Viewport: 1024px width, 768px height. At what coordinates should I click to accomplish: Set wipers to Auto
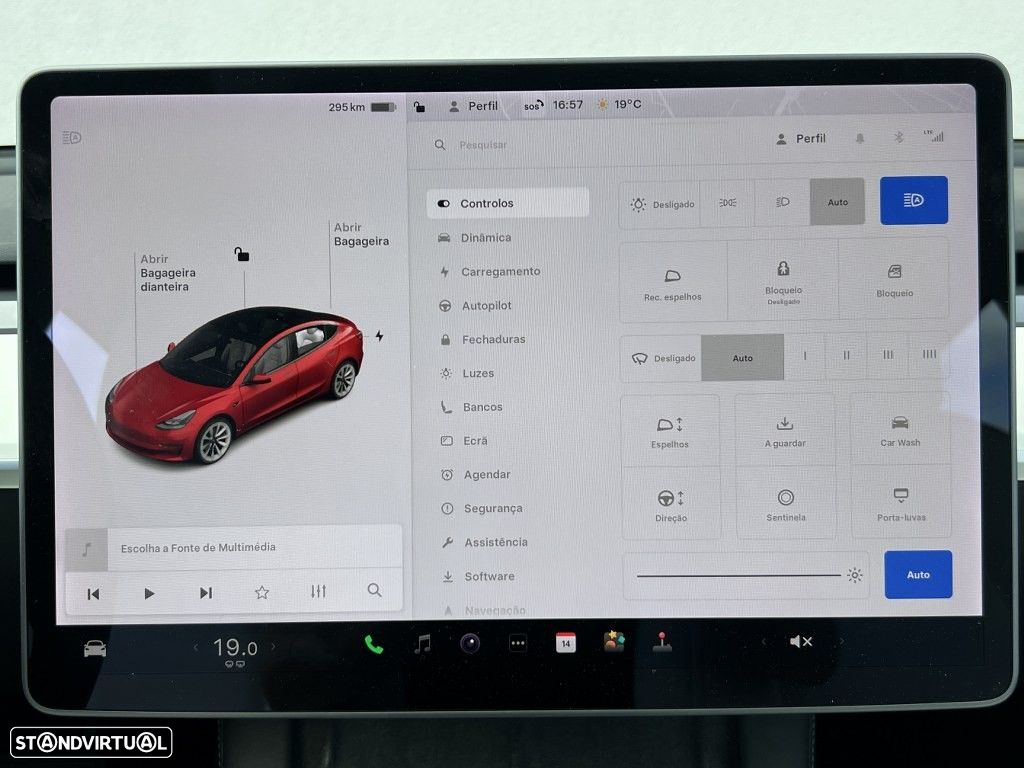743,357
